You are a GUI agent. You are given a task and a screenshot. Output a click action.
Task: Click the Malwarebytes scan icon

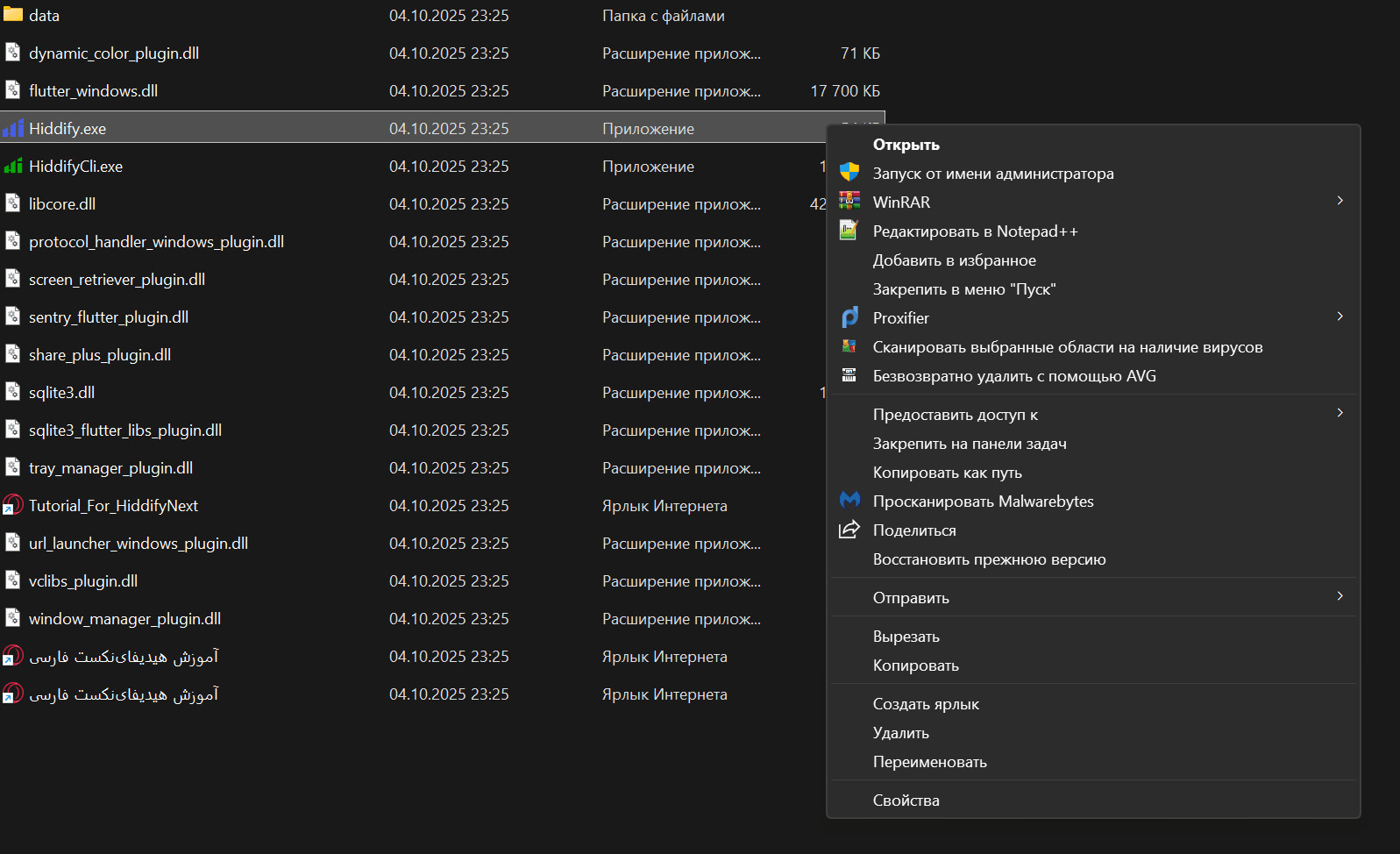tap(849, 501)
